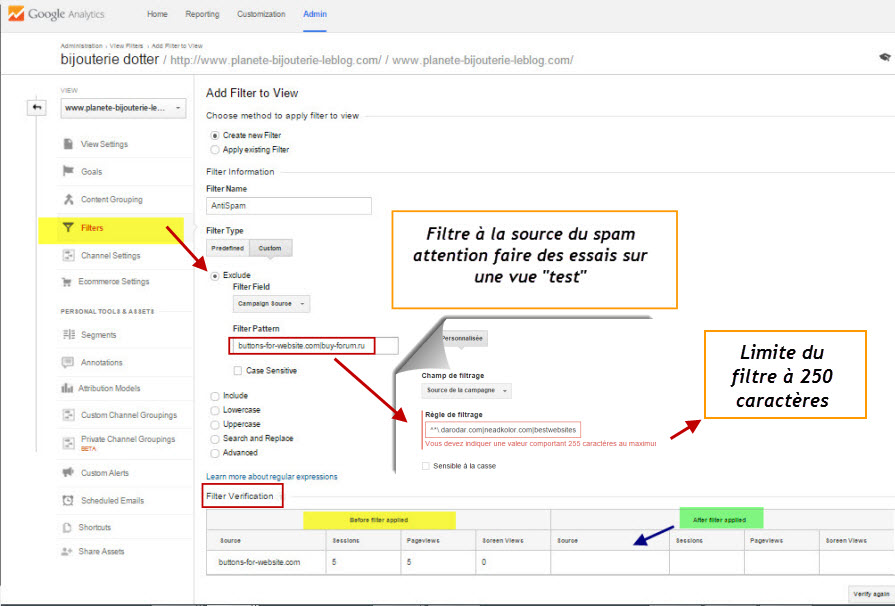The height and width of the screenshot is (606, 895).
Task: Click the Segments icon
Action: [x=68, y=334]
